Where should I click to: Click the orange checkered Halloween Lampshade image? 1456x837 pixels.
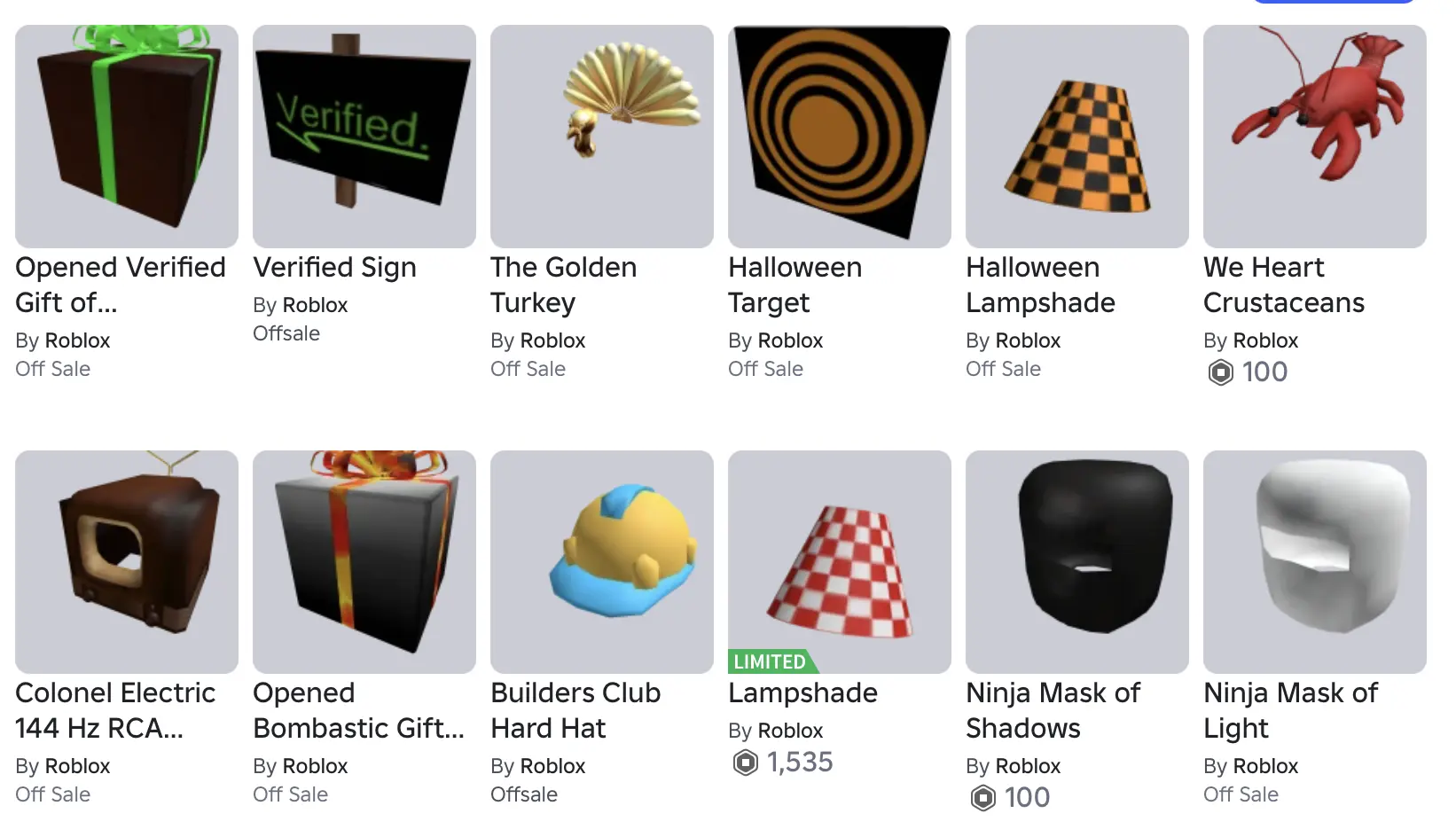(x=1077, y=137)
